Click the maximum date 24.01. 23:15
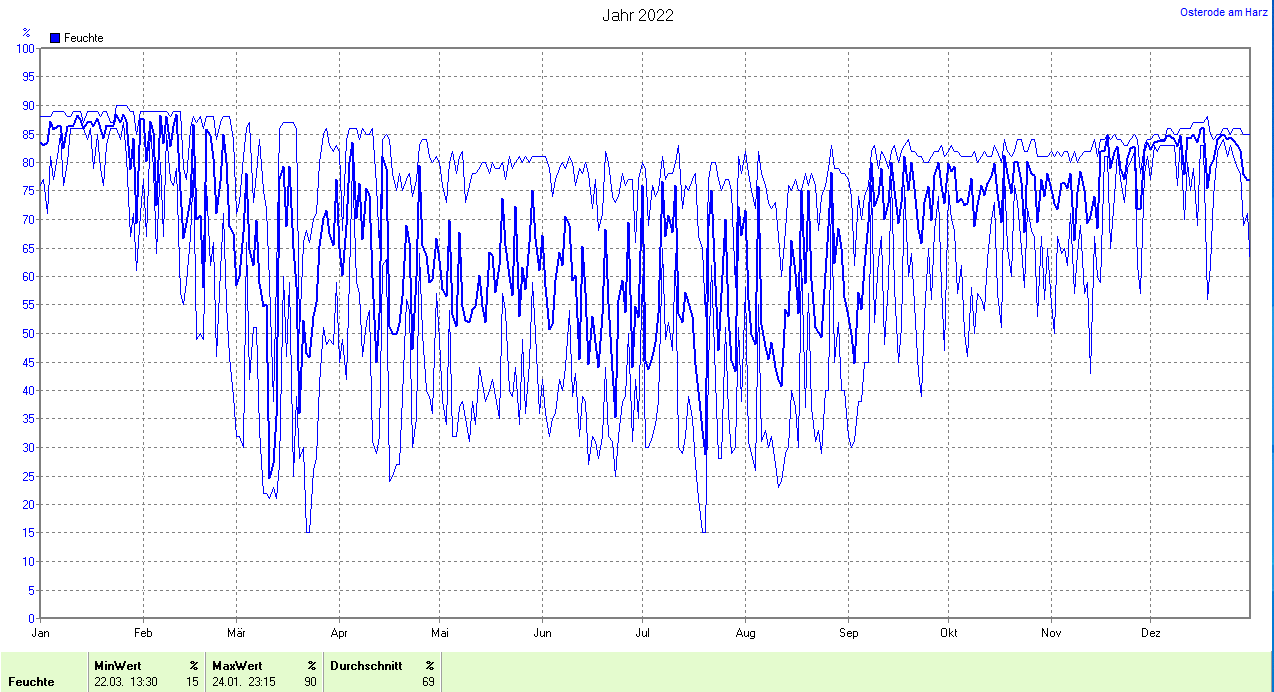The width and height of the screenshot is (1274, 692). coord(243,682)
